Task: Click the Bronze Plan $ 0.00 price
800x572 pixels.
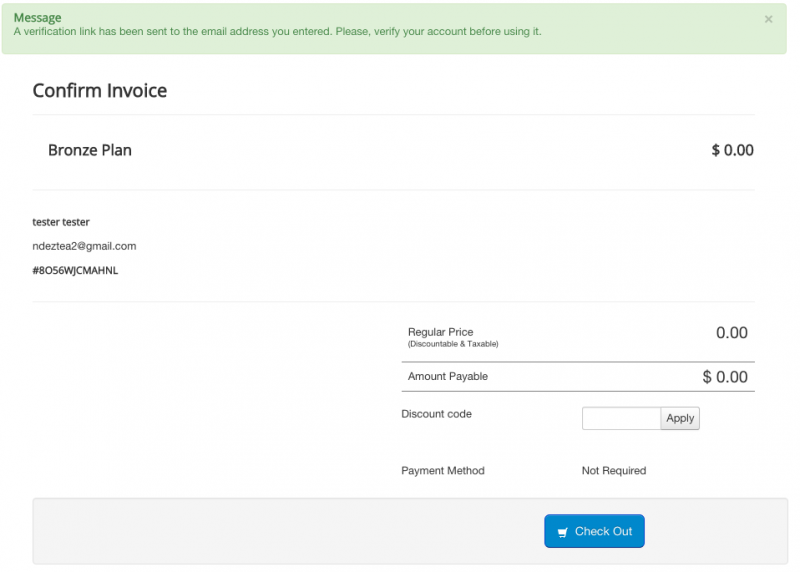Action: pos(732,150)
